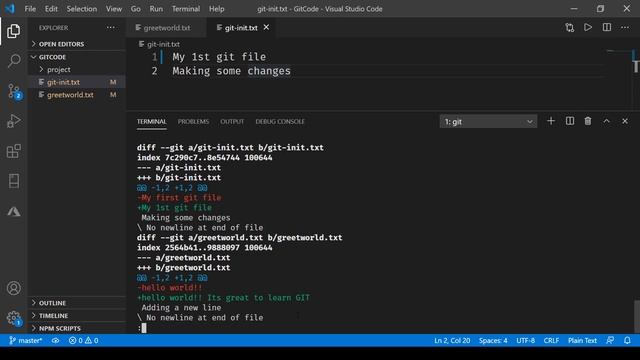This screenshot has height=360, width=640.
Task: Click UTF-8 encoding in status bar
Action: pyautogui.click(x=525, y=340)
